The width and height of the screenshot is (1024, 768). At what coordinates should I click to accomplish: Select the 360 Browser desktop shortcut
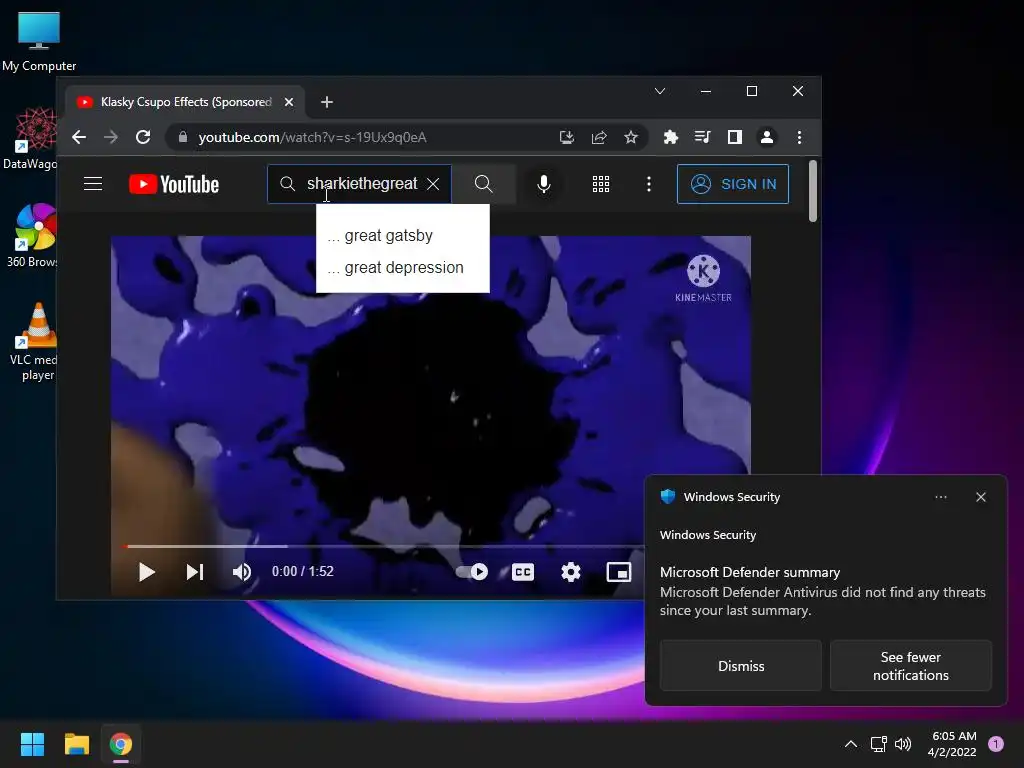click(x=31, y=236)
